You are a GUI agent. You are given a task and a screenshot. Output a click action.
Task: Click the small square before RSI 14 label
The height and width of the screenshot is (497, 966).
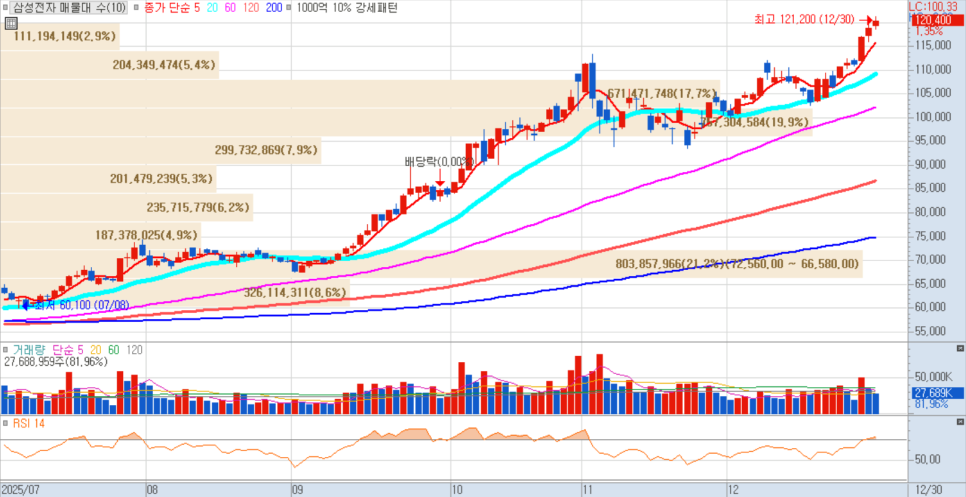point(7,423)
